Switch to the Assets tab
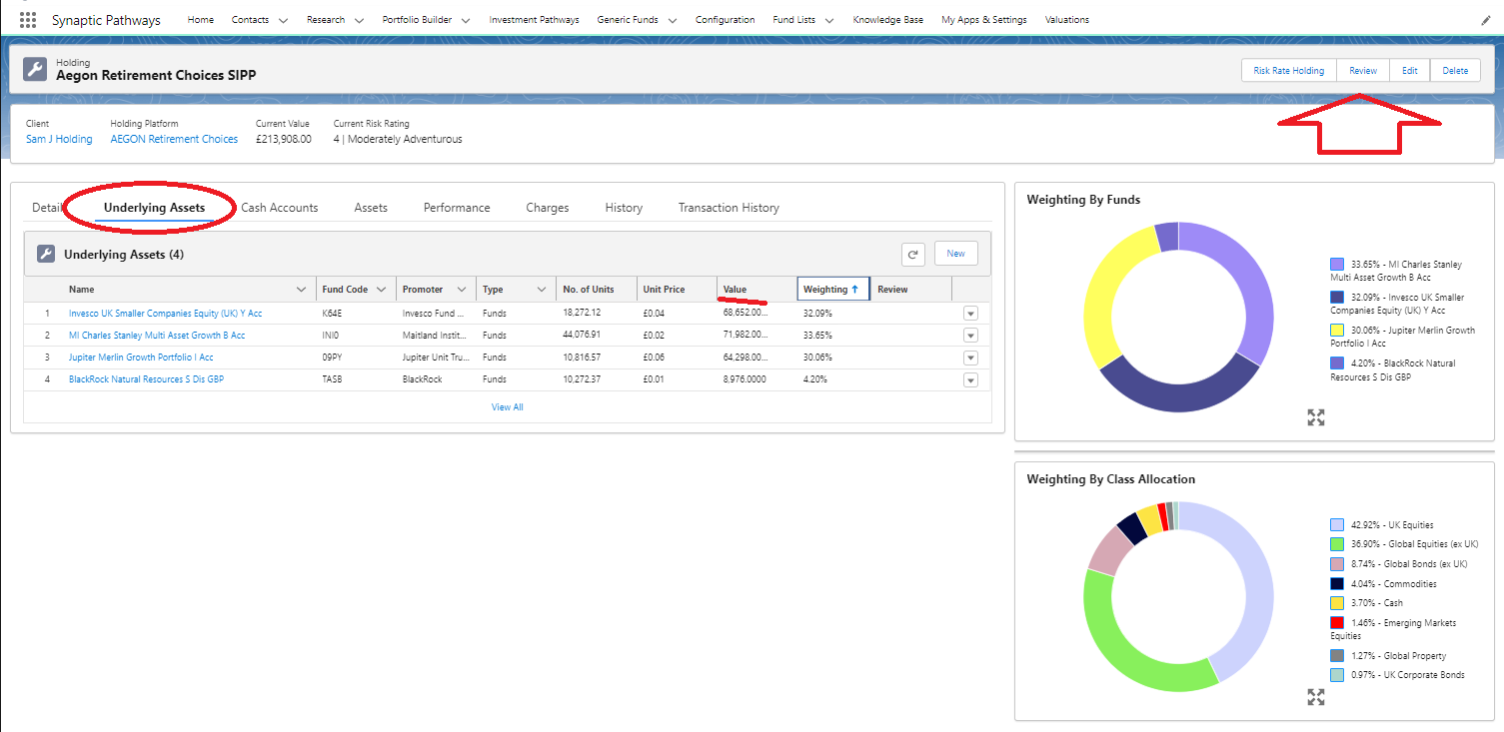The image size is (1504, 732). (371, 208)
